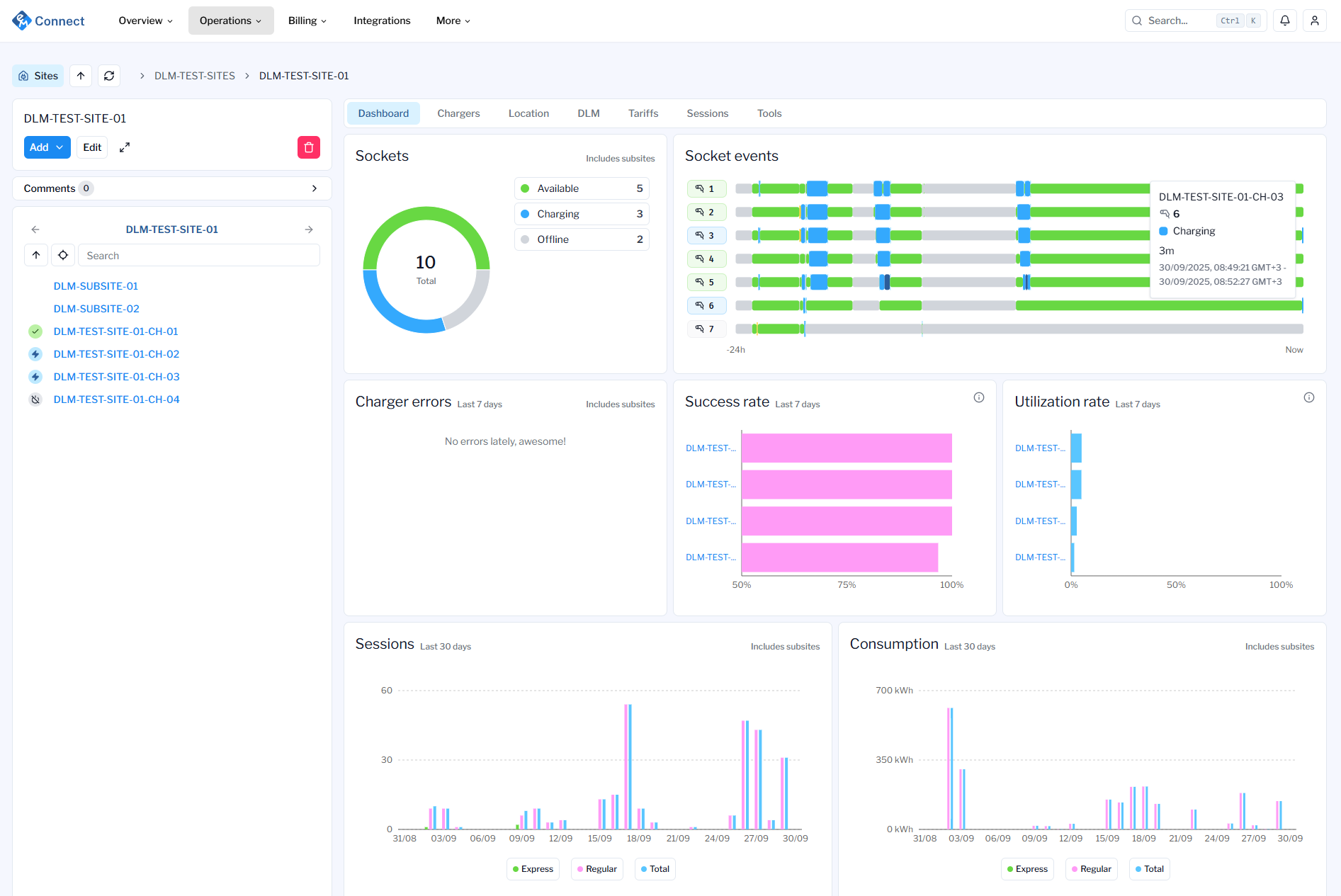Image resolution: width=1341 pixels, height=896 pixels.
Task: Open the Add dropdown button
Action: point(47,147)
